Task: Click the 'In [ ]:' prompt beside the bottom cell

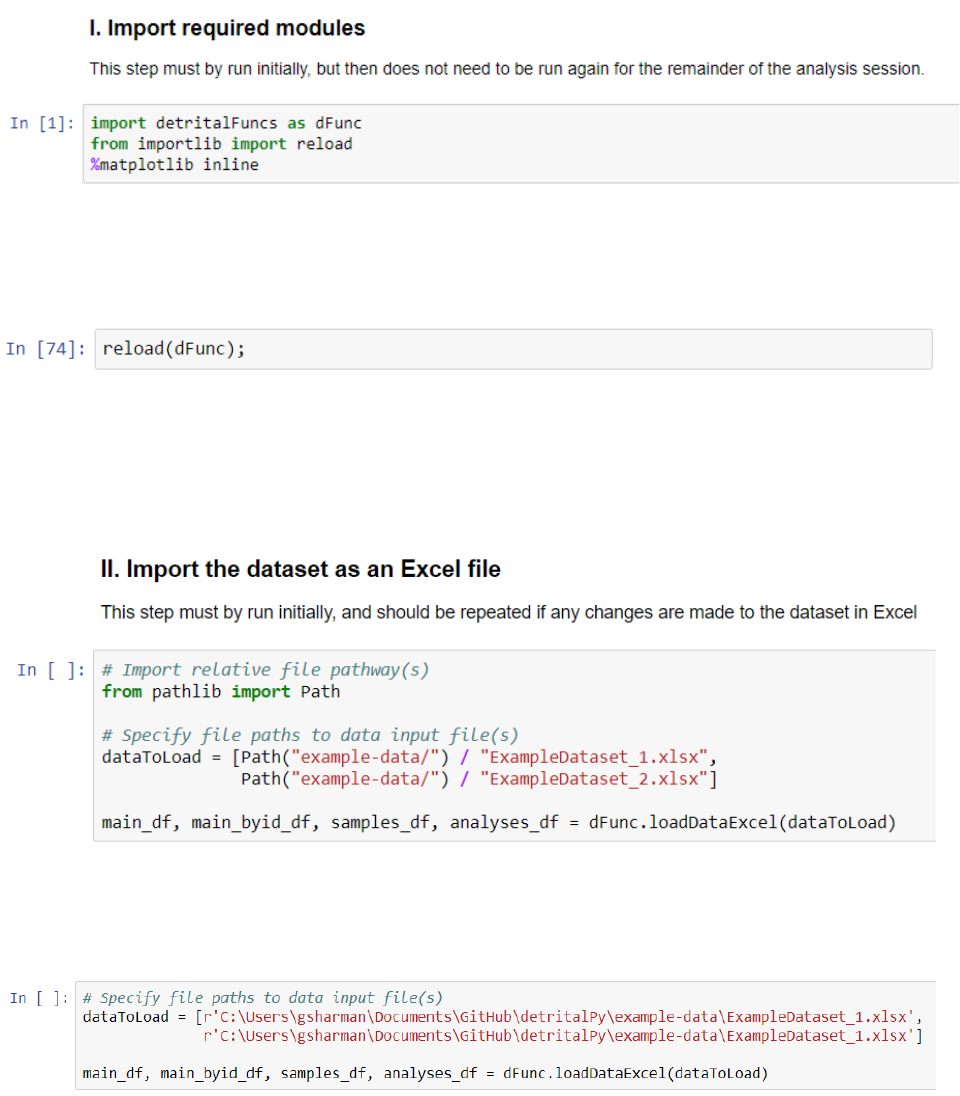Action: pos(39,998)
